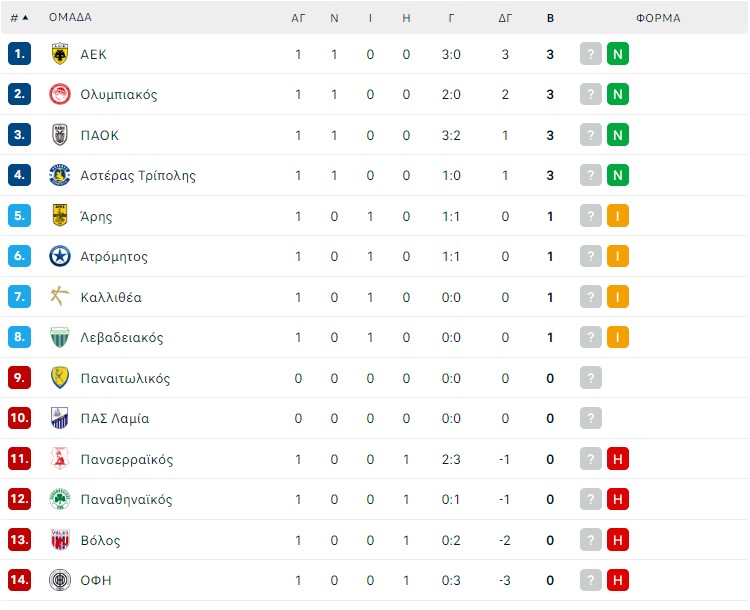Click the Αστέρας Τρίπολης logo icon
The image size is (750, 610).
(60, 176)
